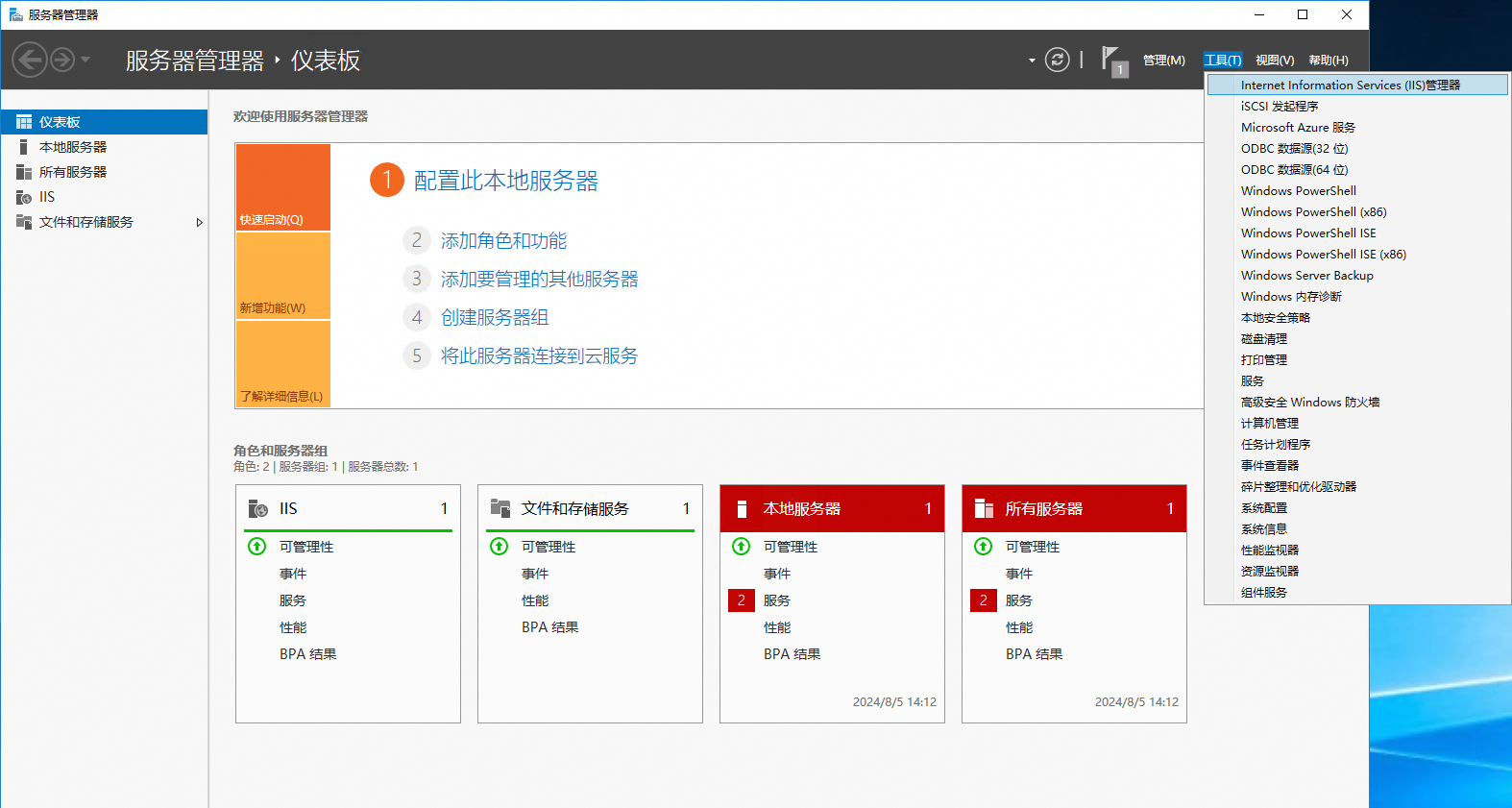1512x808 pixels.
Task: Click 配置此本地服务器 link
Action: click(x=505, y=181)
